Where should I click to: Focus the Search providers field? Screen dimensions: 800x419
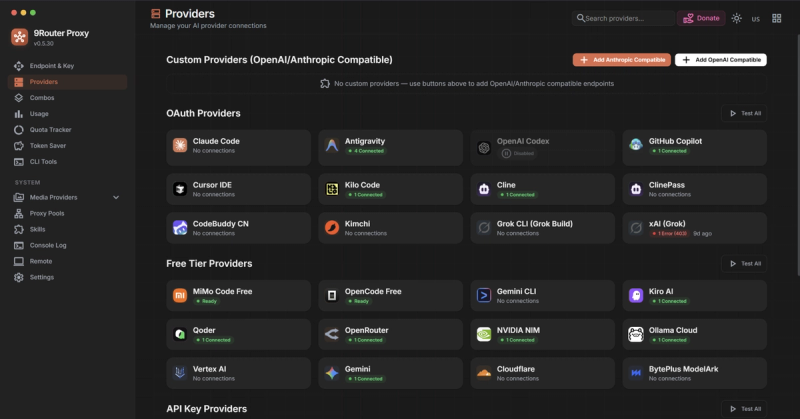[x=623, y=18]
